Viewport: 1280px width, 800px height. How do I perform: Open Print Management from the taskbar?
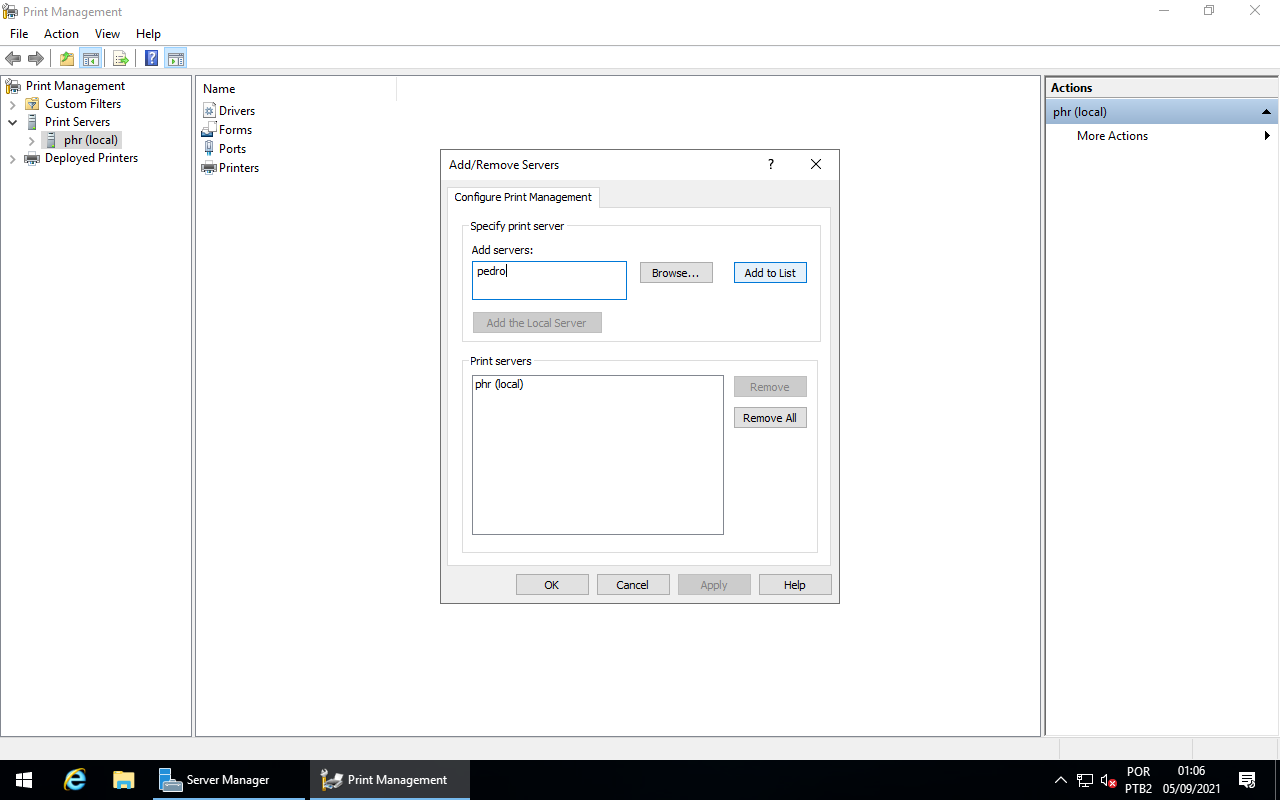point(389,779)
